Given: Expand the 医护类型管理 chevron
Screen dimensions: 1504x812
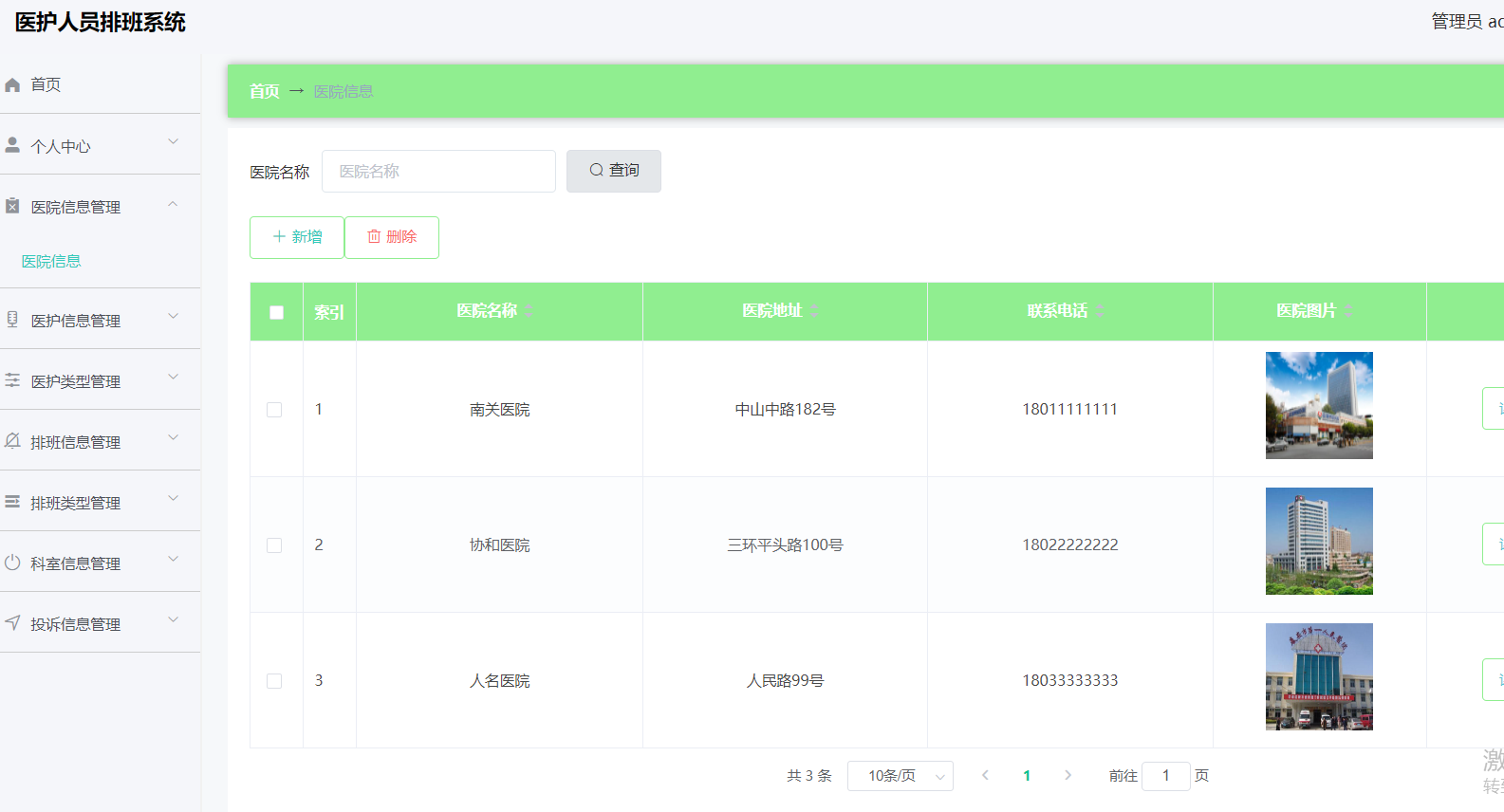Looking at the screenshot, I should click(x=173, y=378).
